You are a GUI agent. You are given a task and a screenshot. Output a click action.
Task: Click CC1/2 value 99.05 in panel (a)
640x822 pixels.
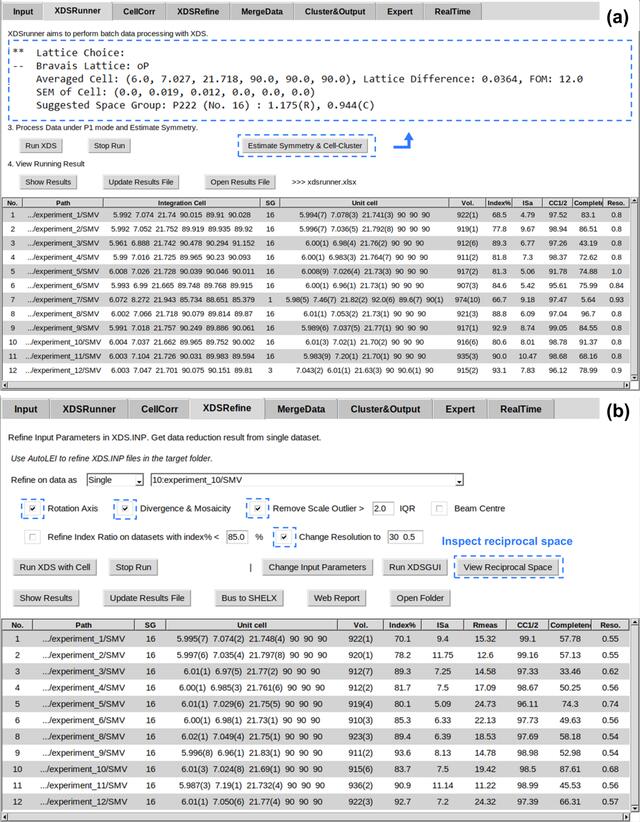558,328
